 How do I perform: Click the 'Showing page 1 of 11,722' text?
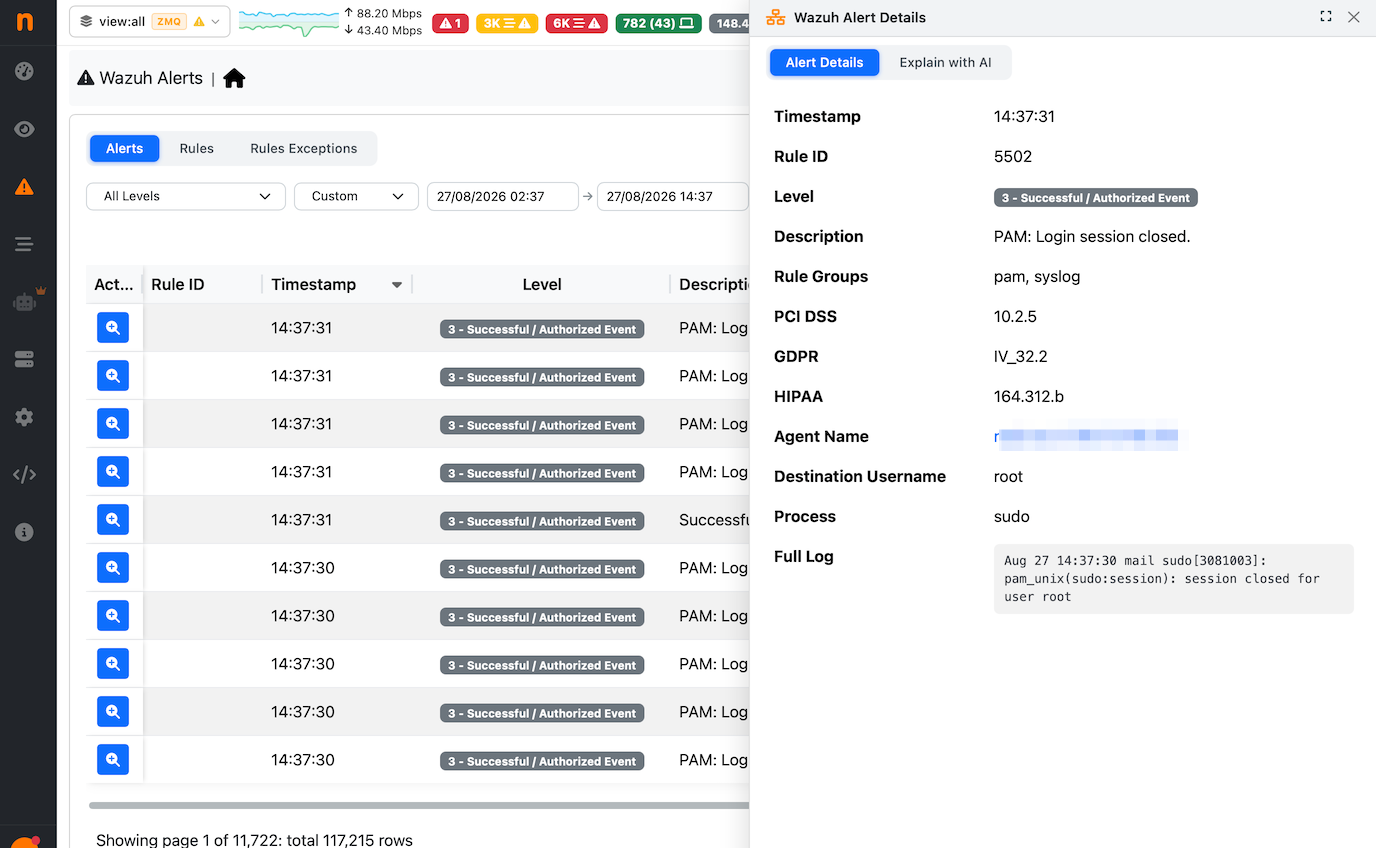(254, 840)
